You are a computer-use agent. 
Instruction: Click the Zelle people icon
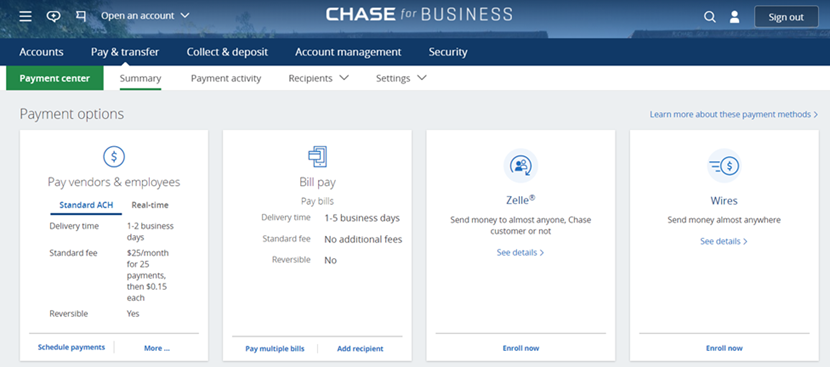point(520,166)
